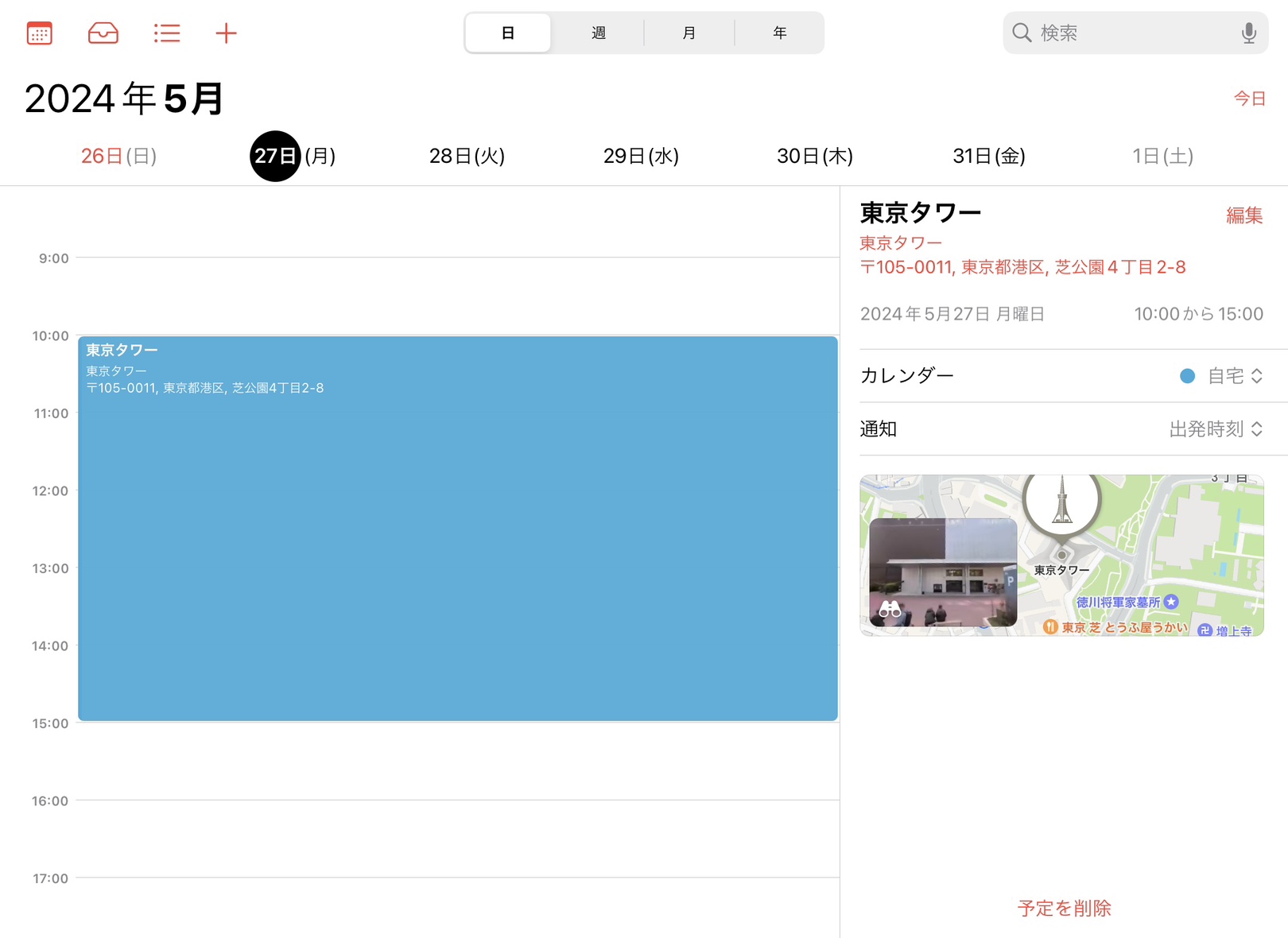Tap the 増上寺 temple map label

pos(1225,630)
